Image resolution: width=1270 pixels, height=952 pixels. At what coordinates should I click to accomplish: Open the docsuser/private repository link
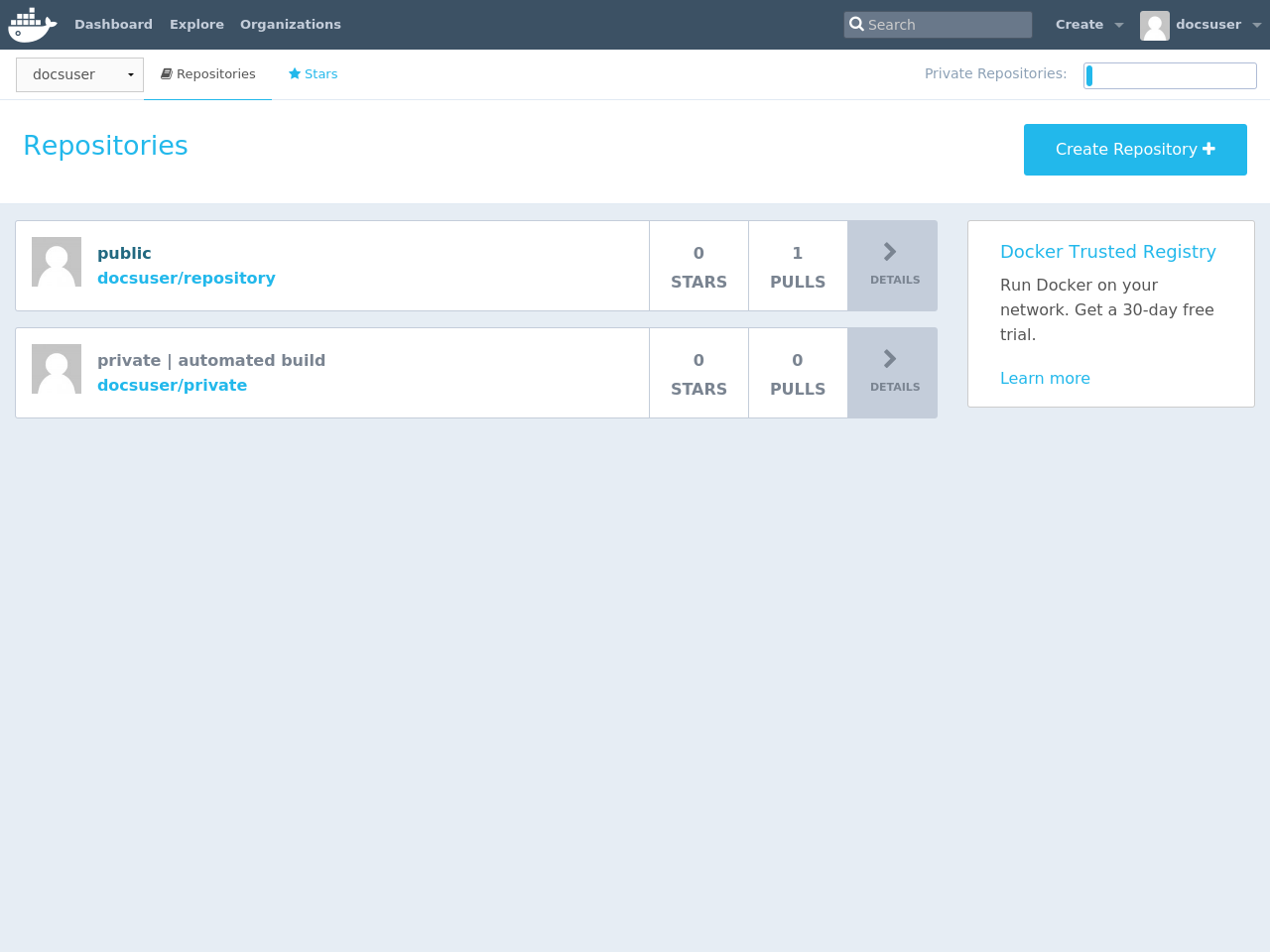[172, 385]
